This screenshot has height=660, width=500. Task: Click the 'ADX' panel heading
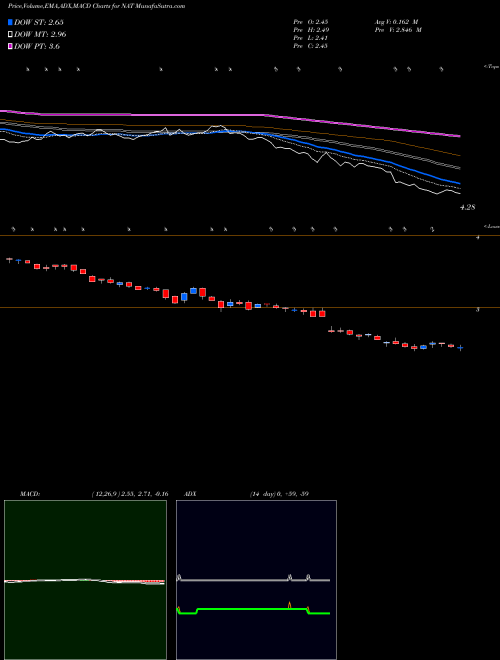191,494
